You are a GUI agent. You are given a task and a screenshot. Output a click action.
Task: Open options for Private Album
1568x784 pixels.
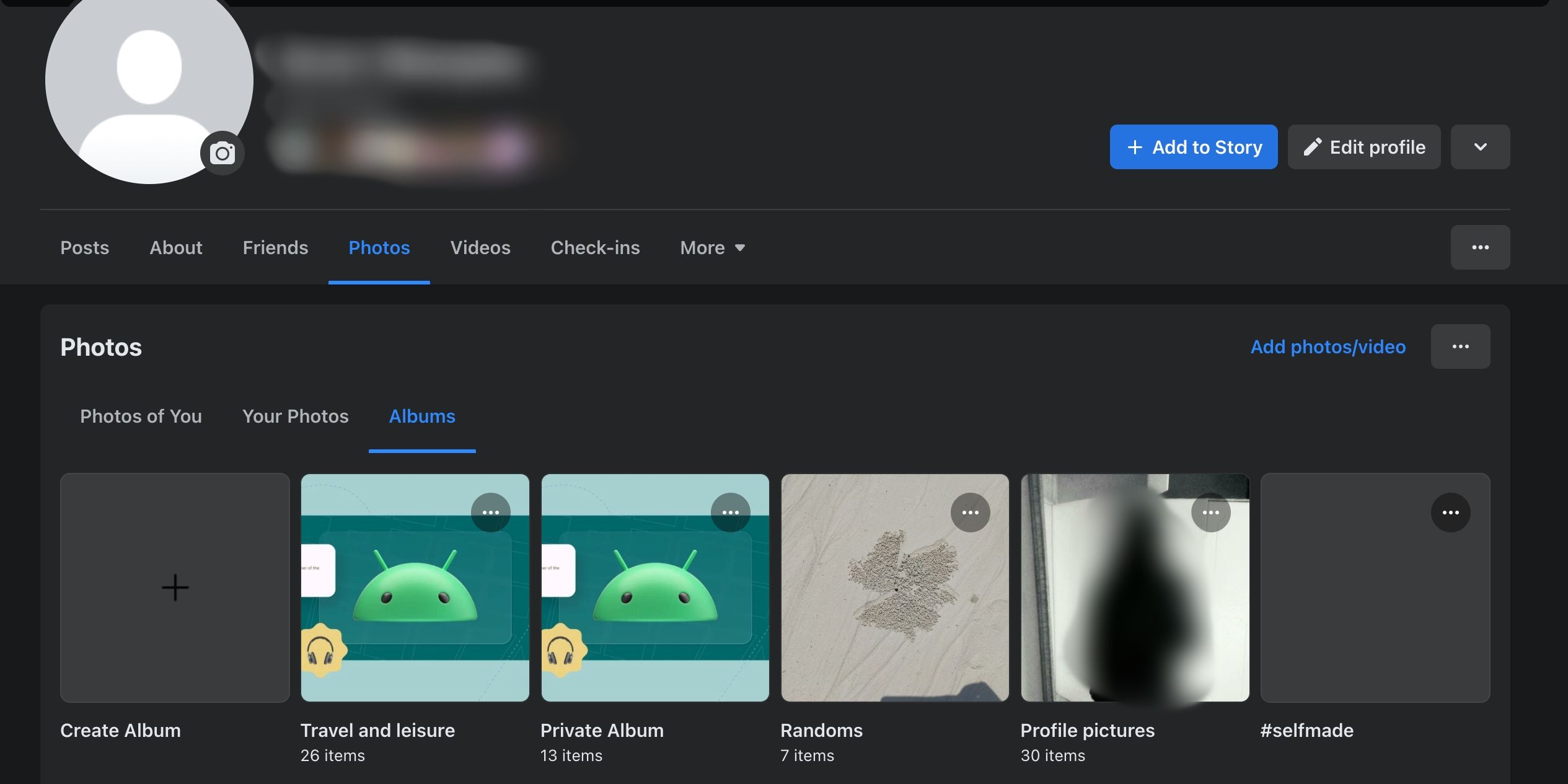click(x=730, y=513)
